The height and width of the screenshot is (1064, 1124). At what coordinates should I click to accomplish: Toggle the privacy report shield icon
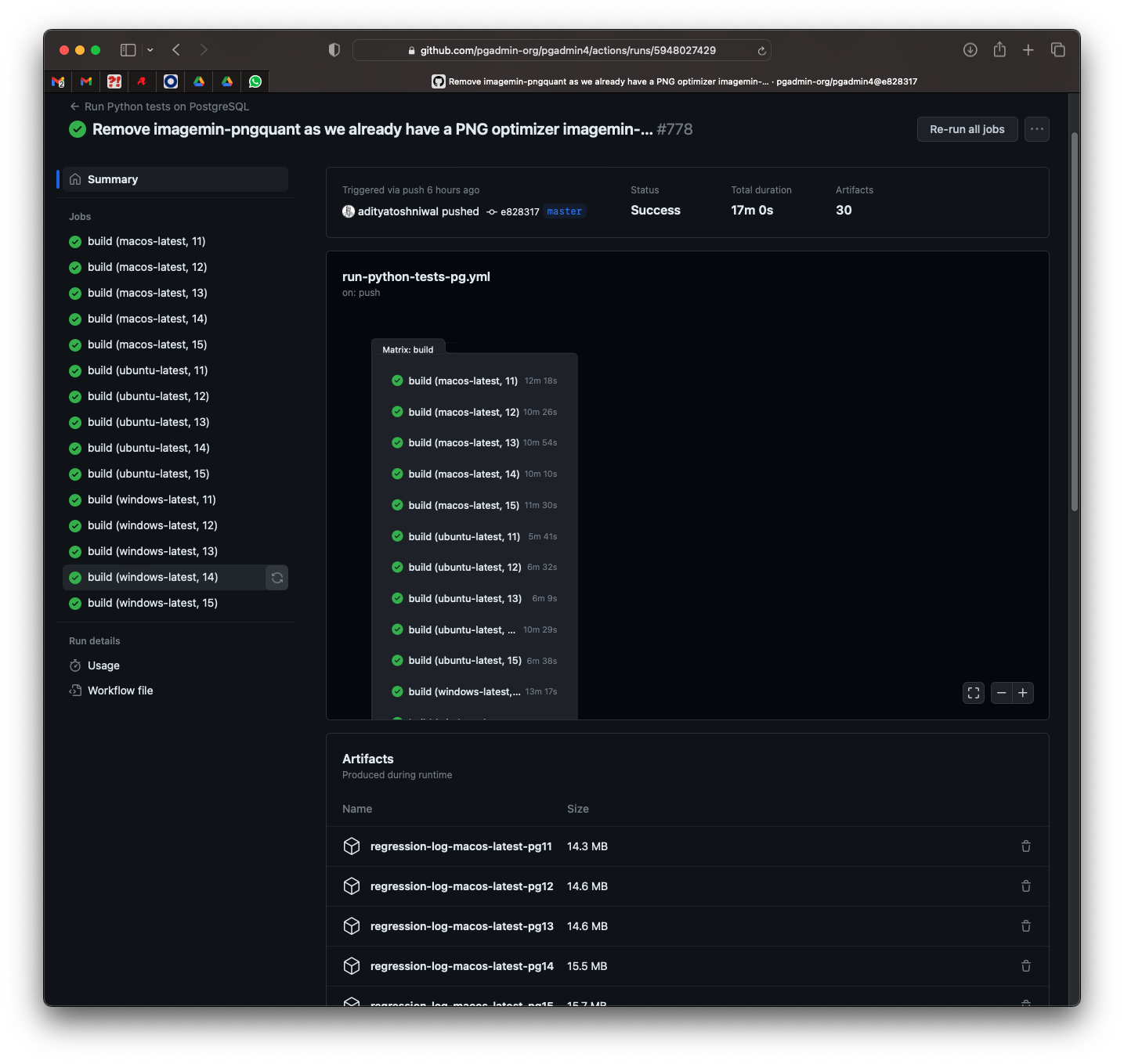(334, 49)
